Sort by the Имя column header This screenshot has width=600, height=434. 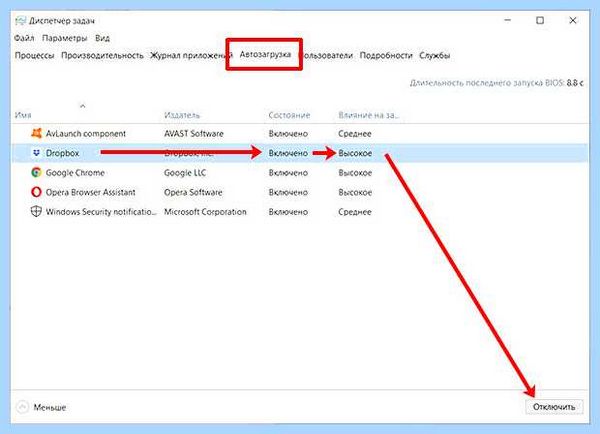pyautogui.click(x=23, y=115)
